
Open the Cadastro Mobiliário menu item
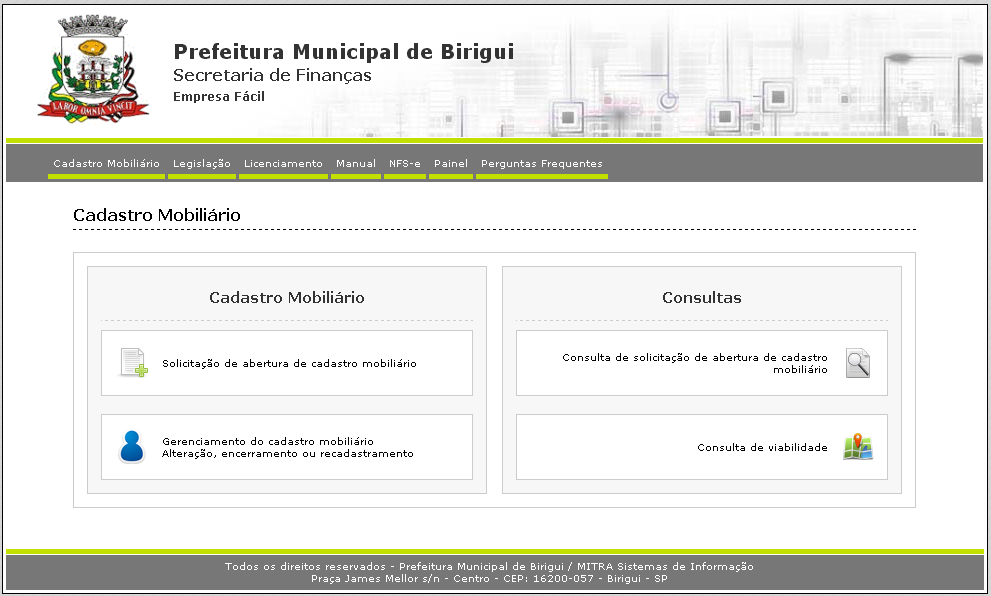(106, 164)
